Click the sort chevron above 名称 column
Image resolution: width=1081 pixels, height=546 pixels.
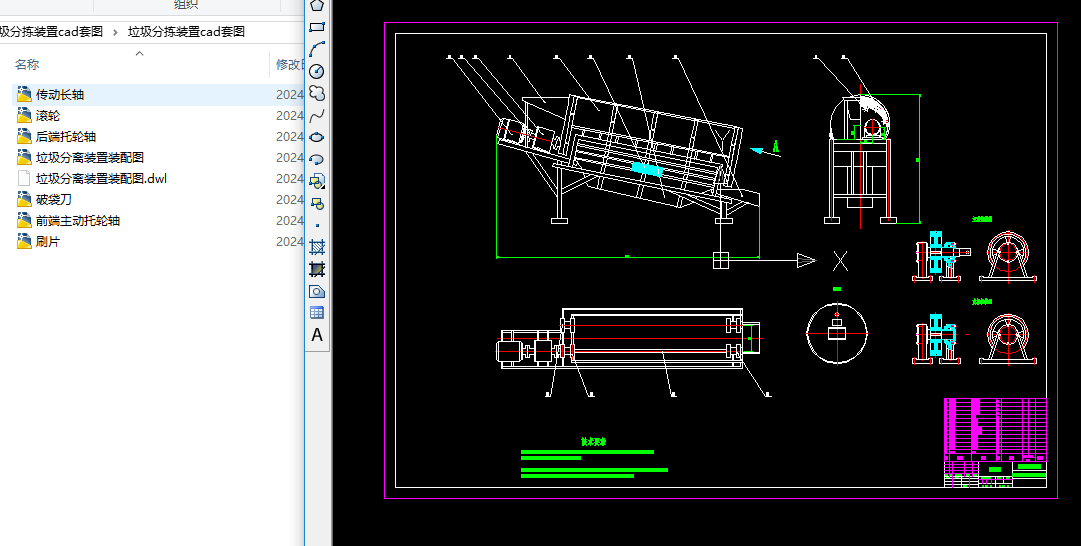139,53
